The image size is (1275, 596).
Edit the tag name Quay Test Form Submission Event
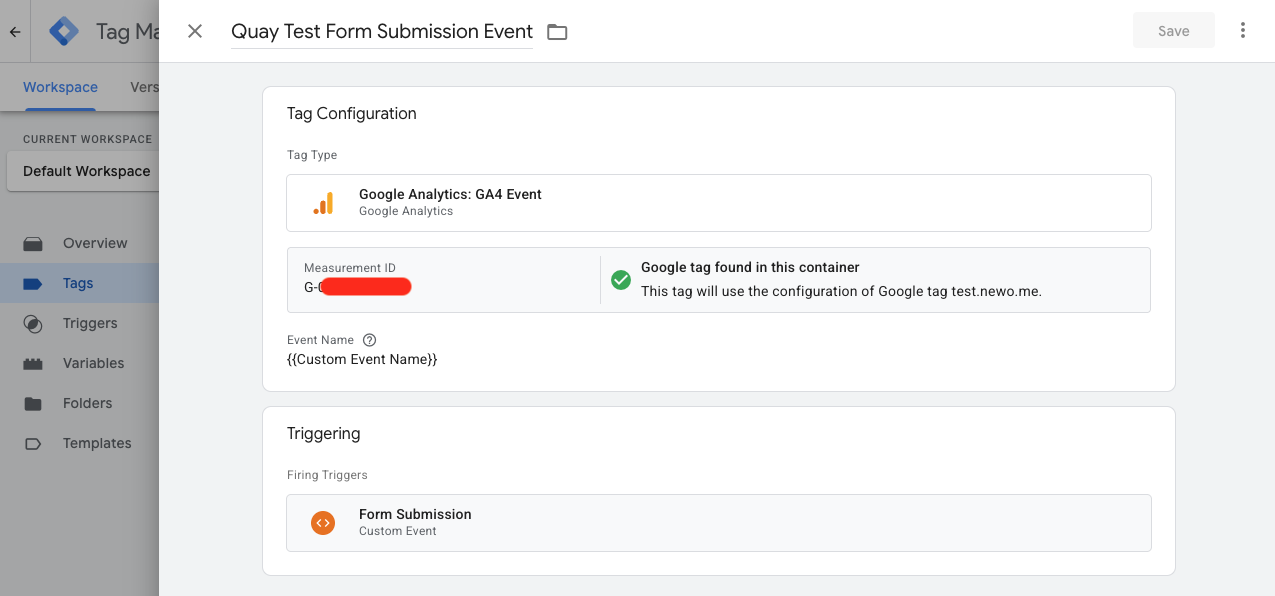click(x=382, y=31)
